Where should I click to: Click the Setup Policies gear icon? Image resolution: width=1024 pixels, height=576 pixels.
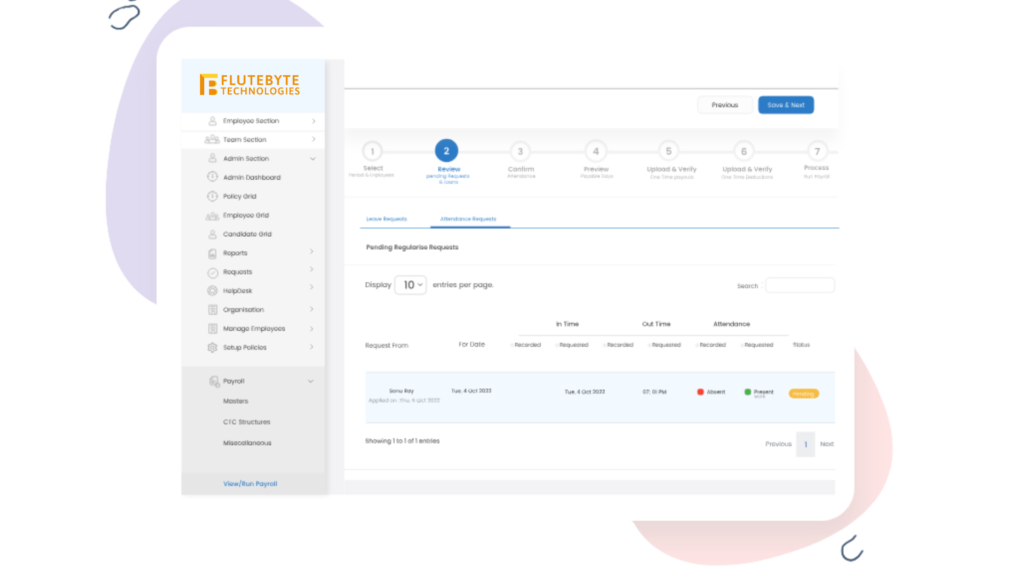[212, 348]
